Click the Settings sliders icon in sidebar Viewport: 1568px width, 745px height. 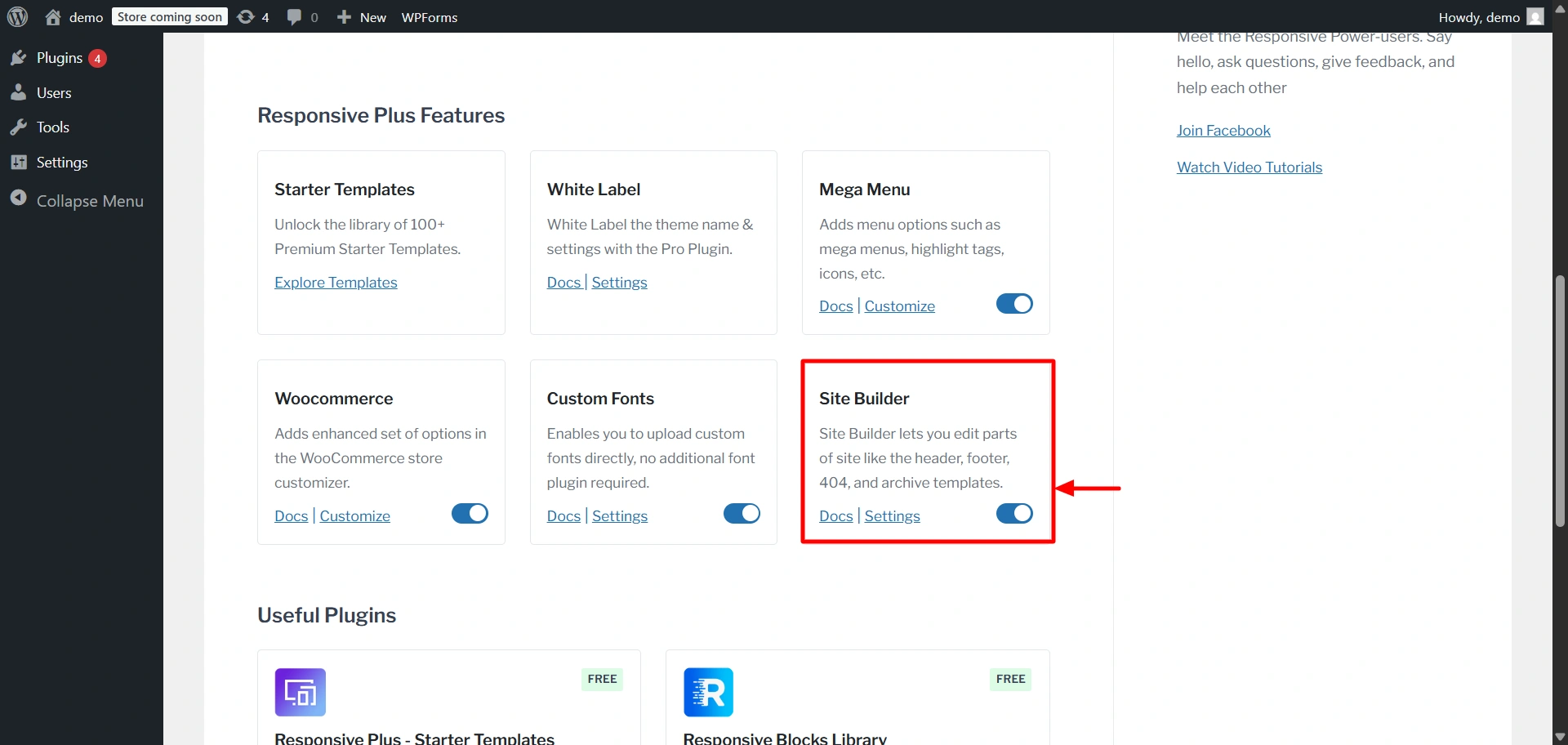(x=19, y=162)
